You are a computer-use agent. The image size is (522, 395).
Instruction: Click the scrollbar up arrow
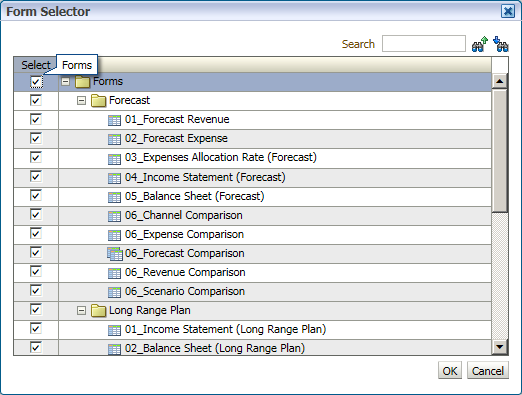[500, 81]
